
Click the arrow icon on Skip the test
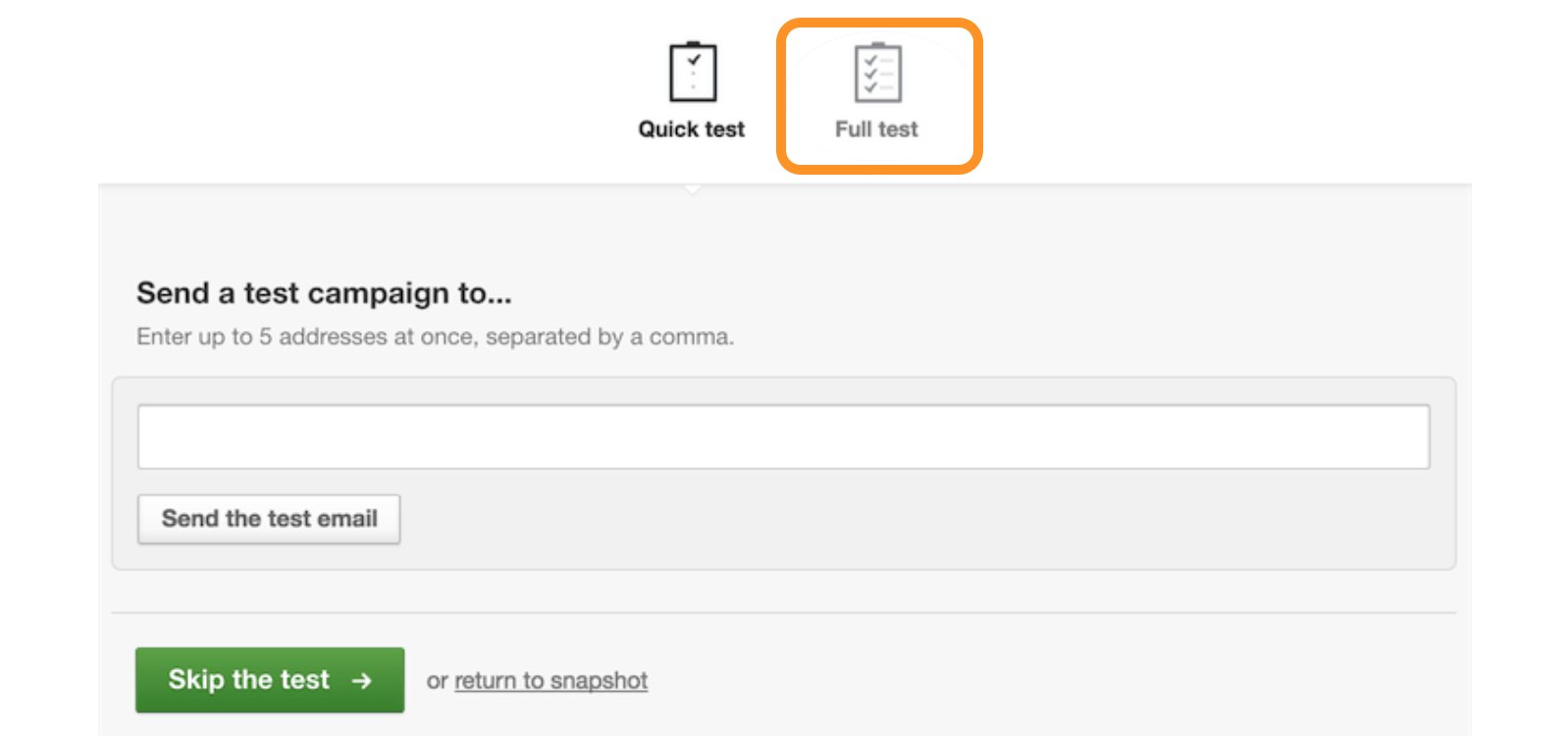click(x=362, y=680)
